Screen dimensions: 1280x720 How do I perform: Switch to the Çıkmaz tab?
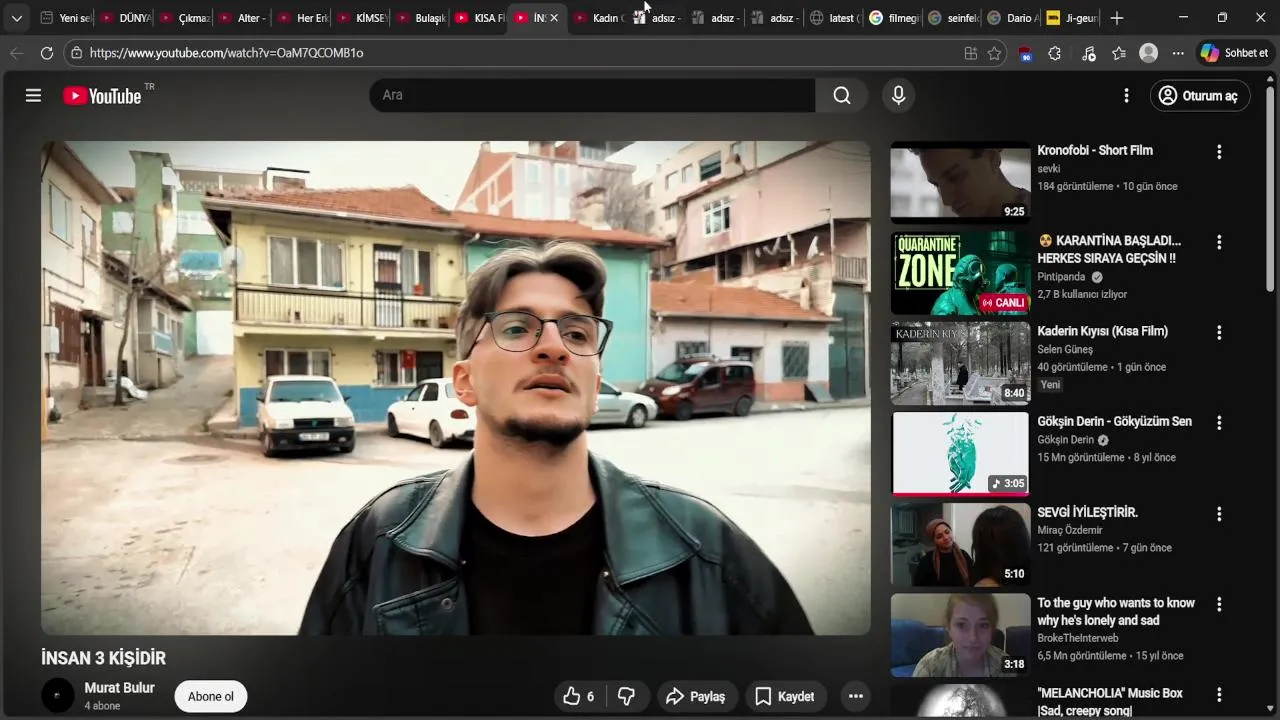coord(183,18)
